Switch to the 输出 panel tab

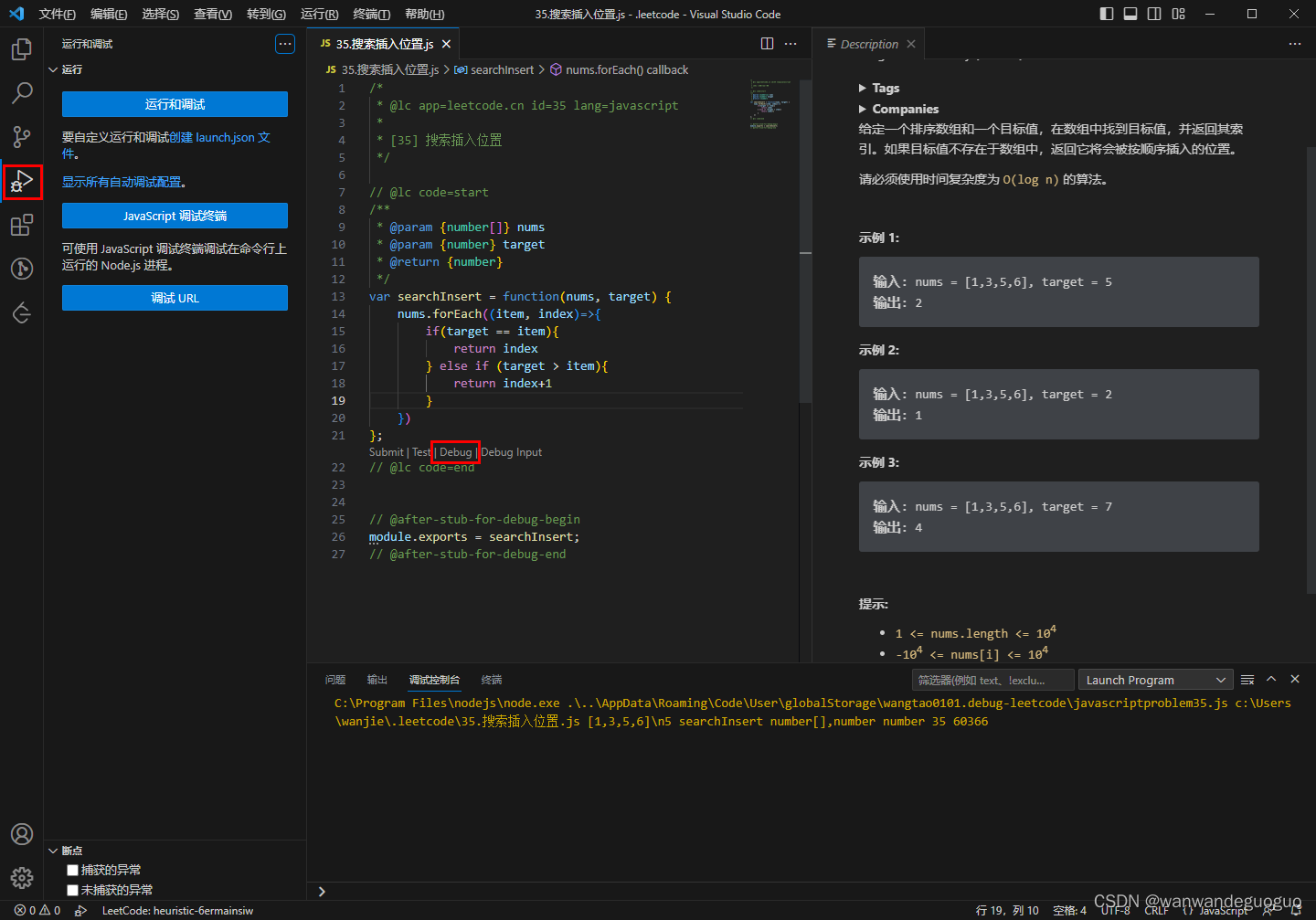point(377,680)
